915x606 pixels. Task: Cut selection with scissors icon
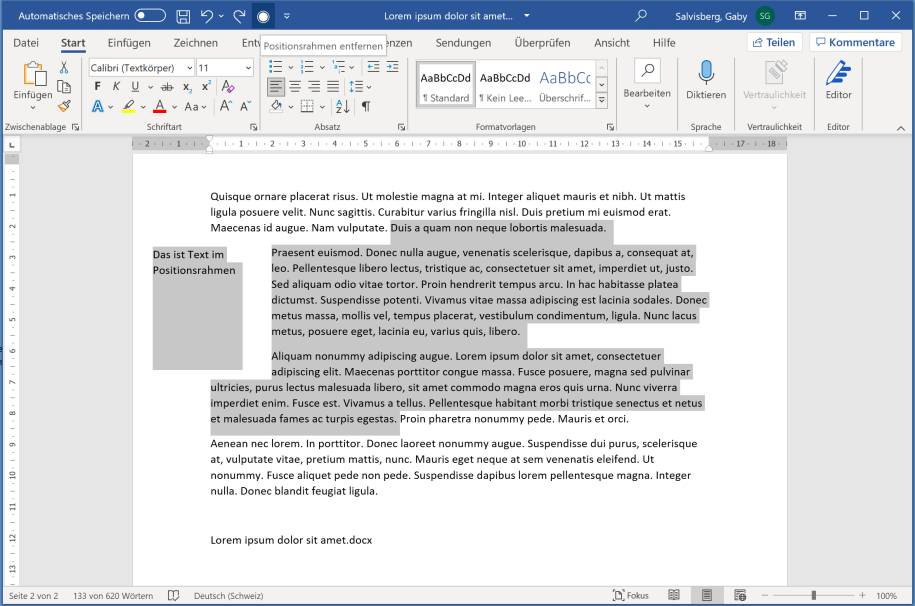(x=64, y=68)
